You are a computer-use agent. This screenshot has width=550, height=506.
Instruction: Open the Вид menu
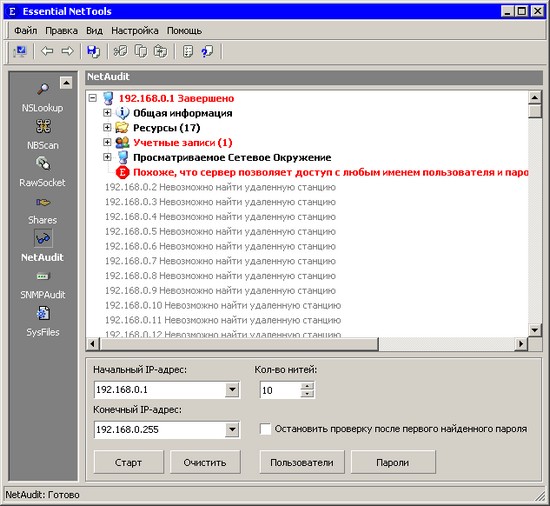pyautogui.click(x=94, y=31)
